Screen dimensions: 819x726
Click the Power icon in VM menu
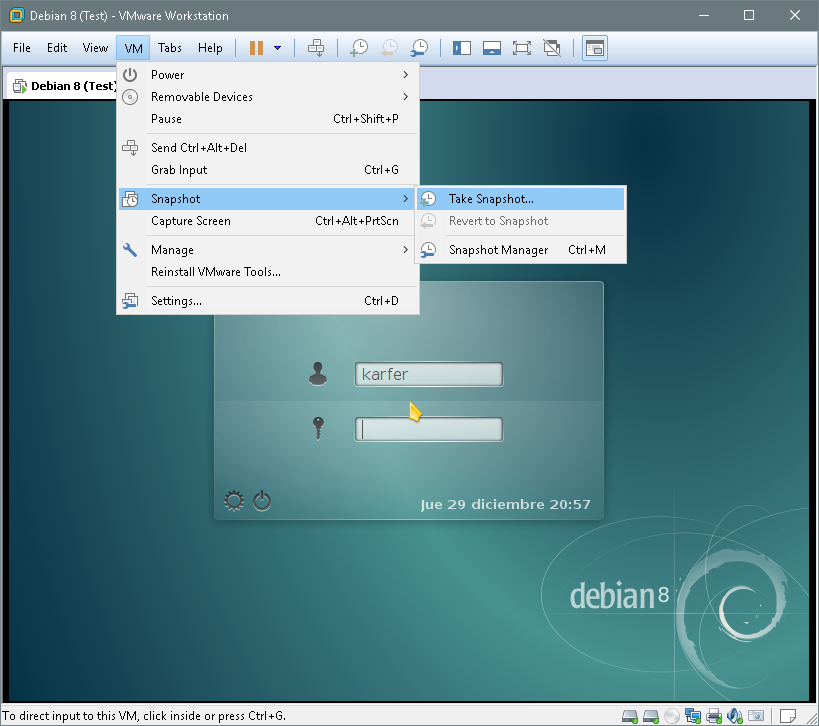pyautogui.click(x=130, y=75)
